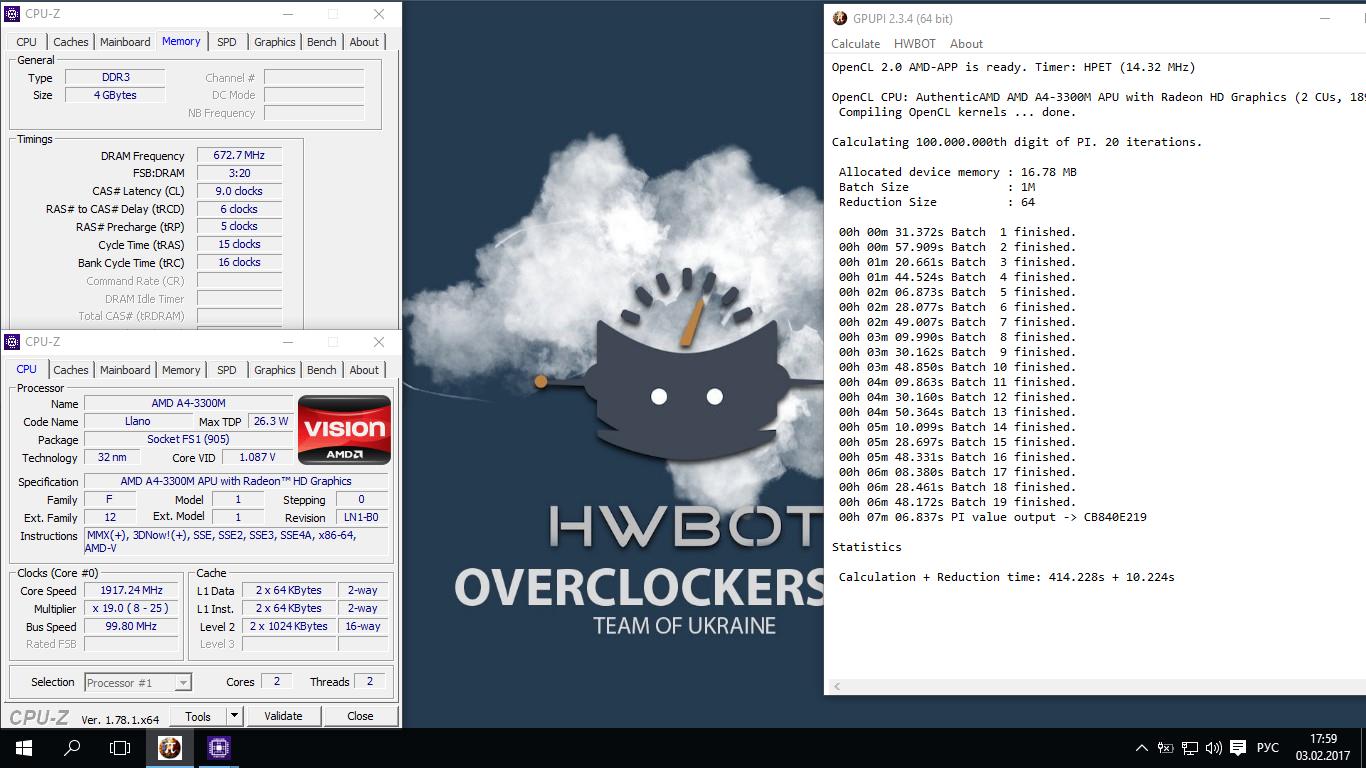The width and height of the screenshot is (1366, 768).
Task: Click the Max TDP value 26.3 W
Action: (x=270, y=421)
